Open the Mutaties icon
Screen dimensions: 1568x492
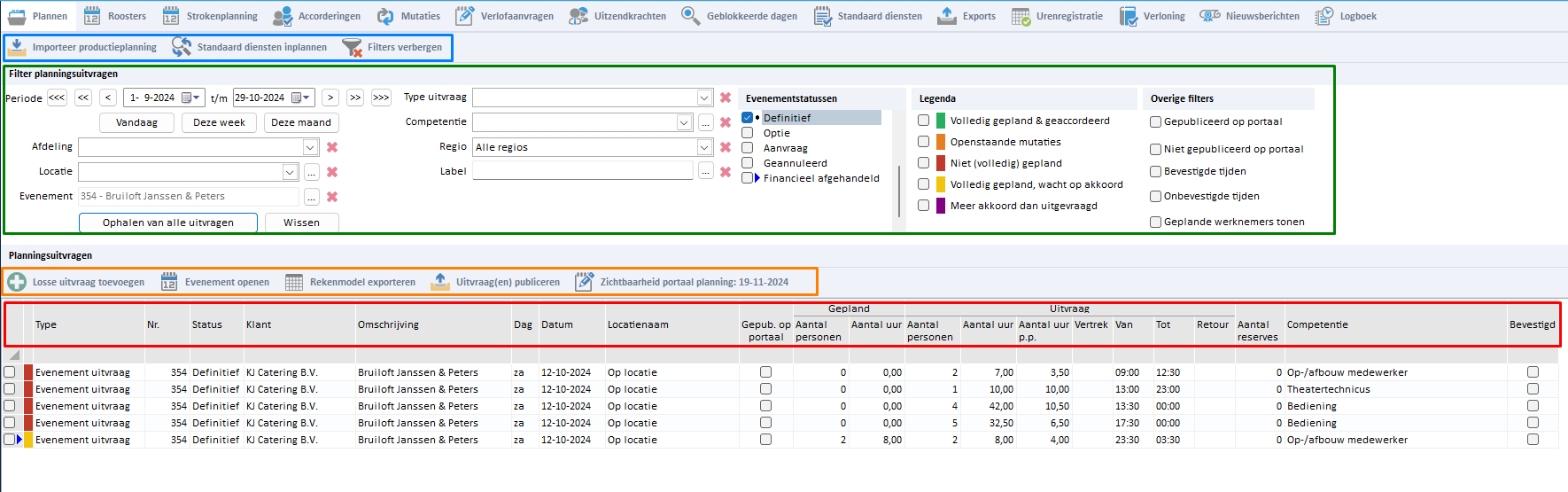click(385, 16)
